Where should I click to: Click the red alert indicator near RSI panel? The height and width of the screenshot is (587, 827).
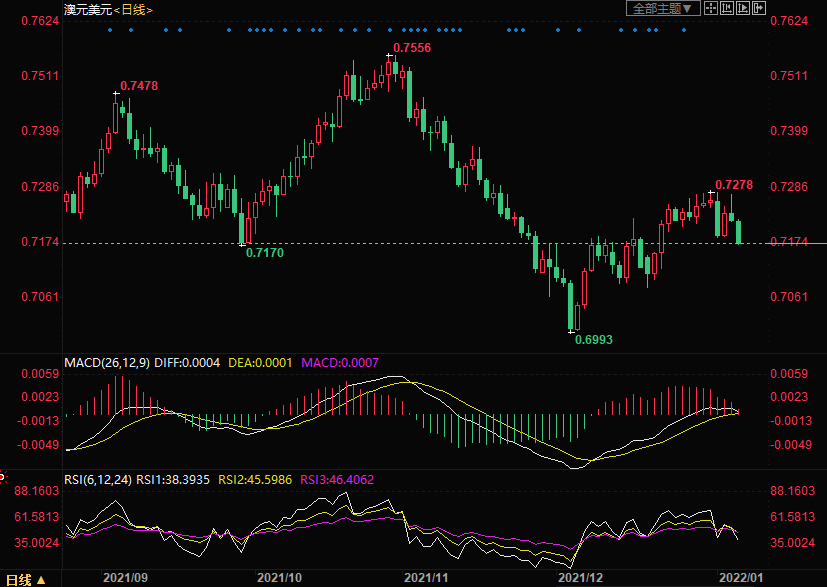(3, 478)
